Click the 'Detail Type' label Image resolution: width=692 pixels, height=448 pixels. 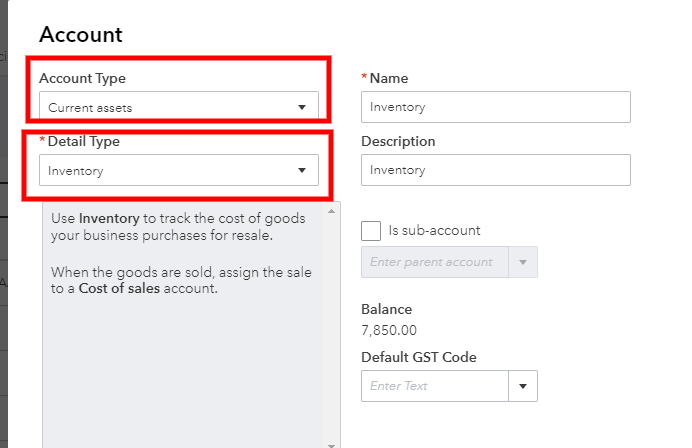click(84, 142)
